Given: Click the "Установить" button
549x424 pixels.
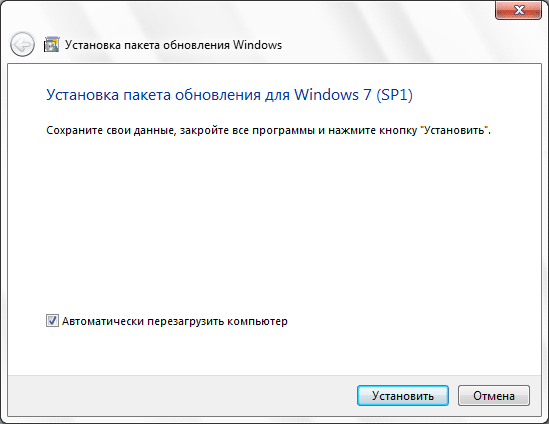Looking at the screenshot, I should [x=403, y=396].
